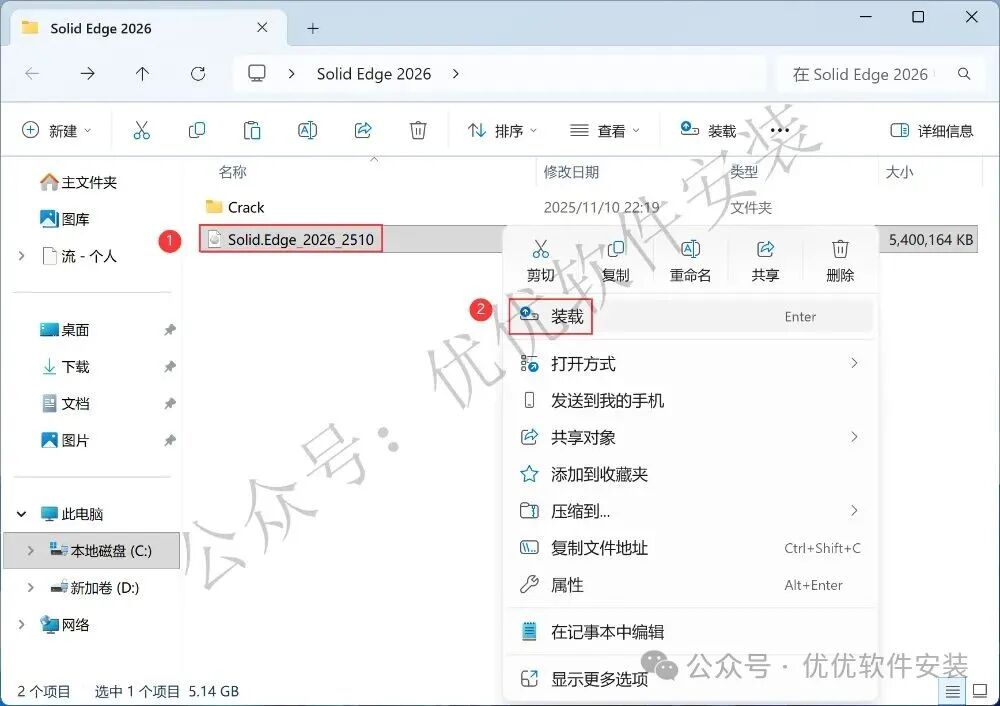Click 剪切 in the context menu
1000x706 pixels.
541,260
